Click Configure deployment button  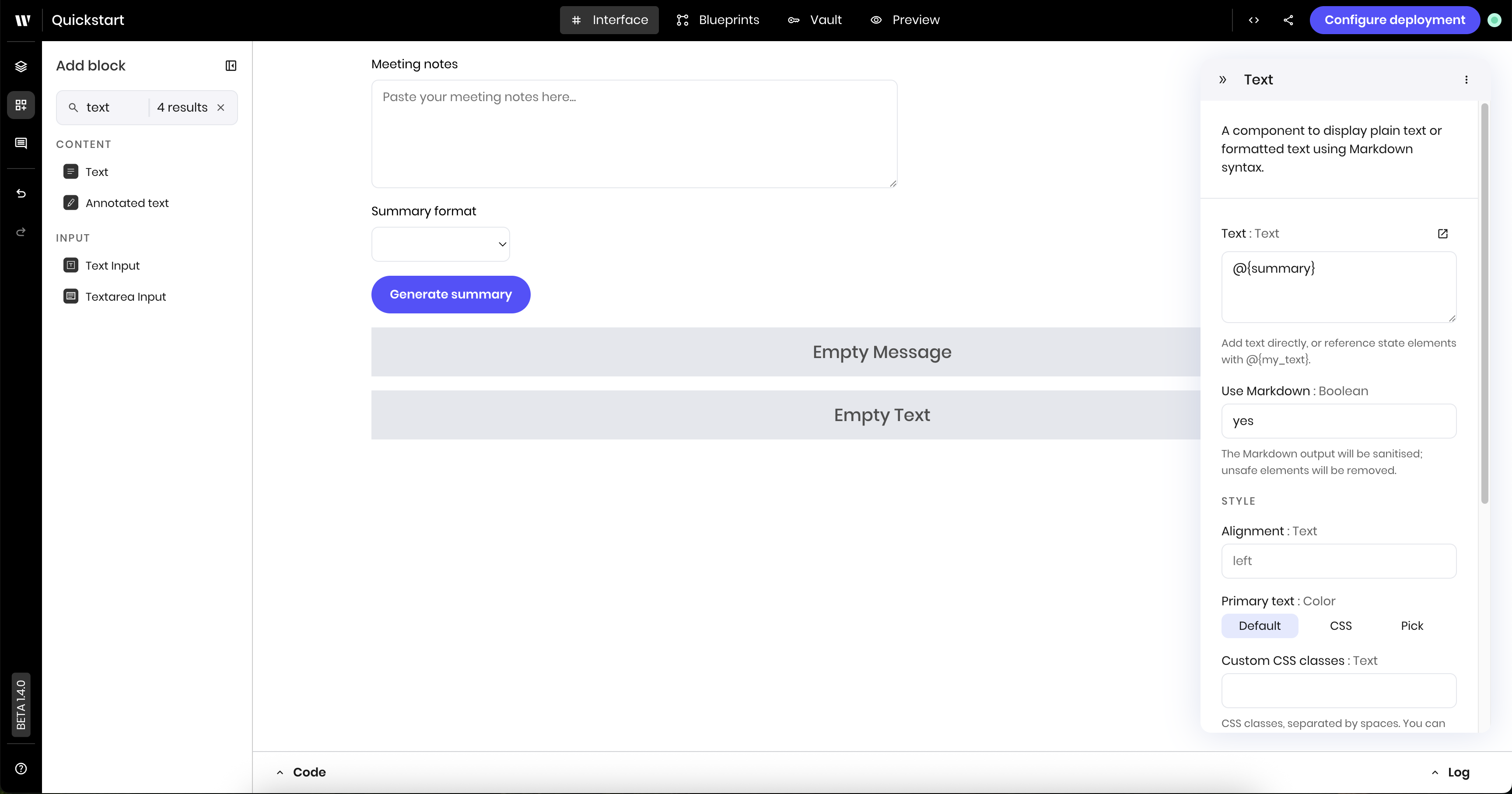[1395, 20]
